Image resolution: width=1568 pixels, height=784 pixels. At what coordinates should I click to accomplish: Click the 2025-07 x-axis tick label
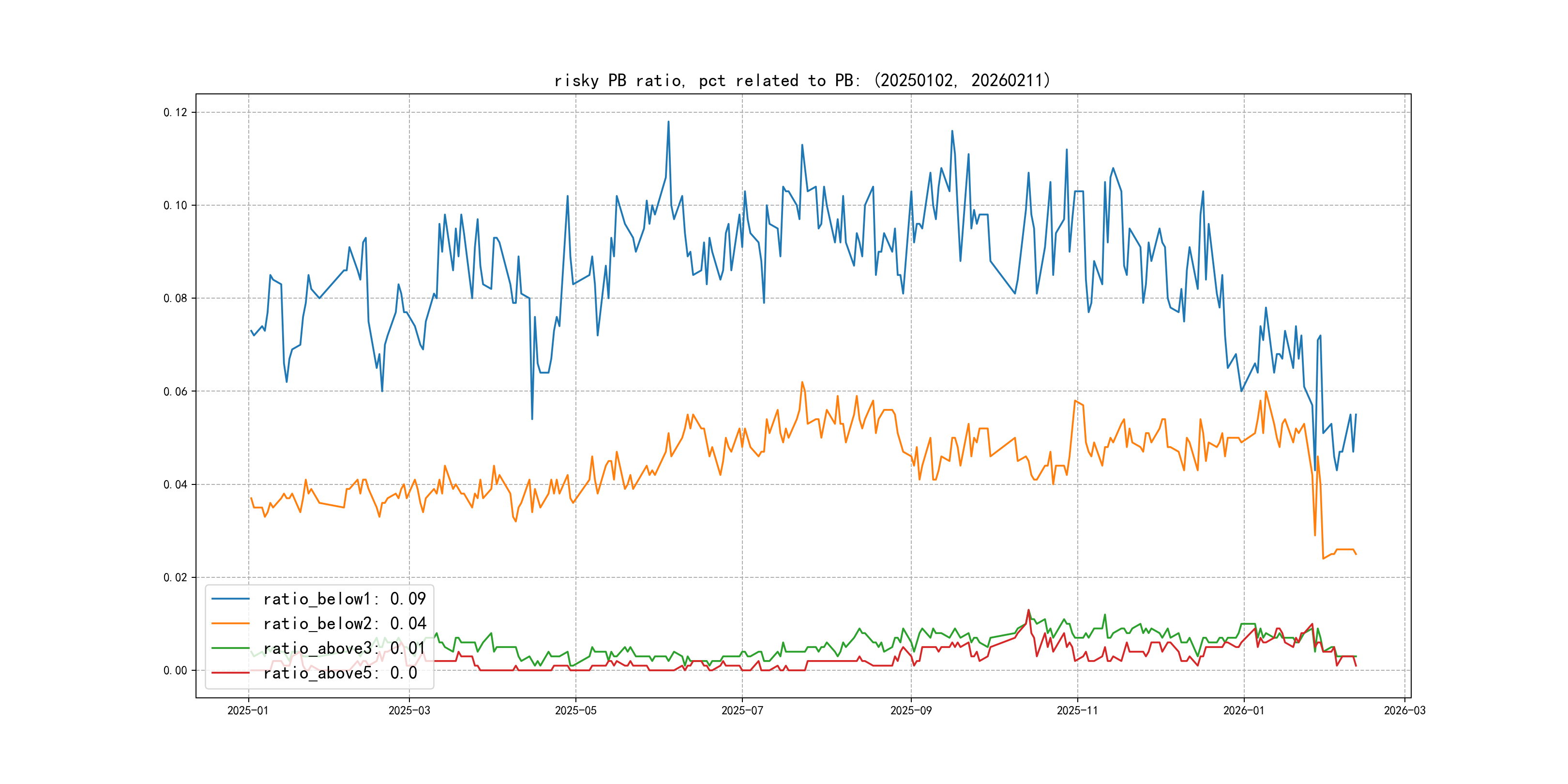[x=742, y=710]
